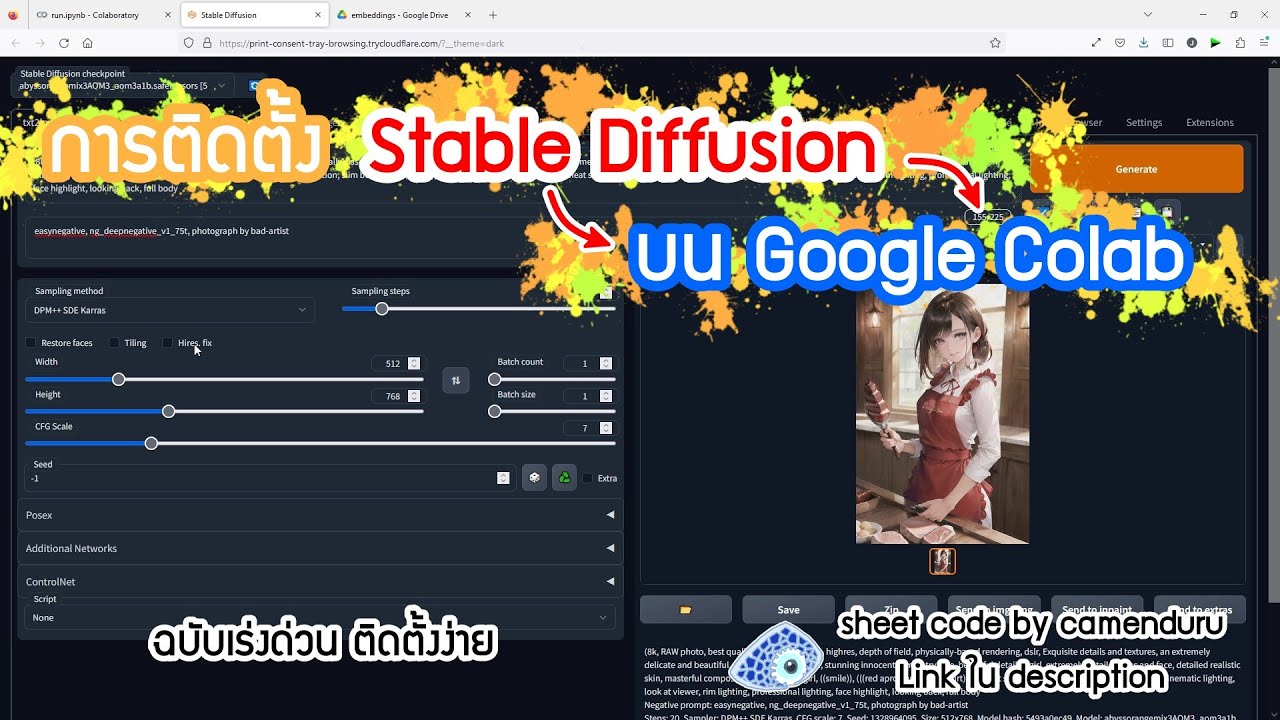The image size is (1280, 720).
Task: Click the Batch size stepper arrows
Action: [x=606, y=396]
